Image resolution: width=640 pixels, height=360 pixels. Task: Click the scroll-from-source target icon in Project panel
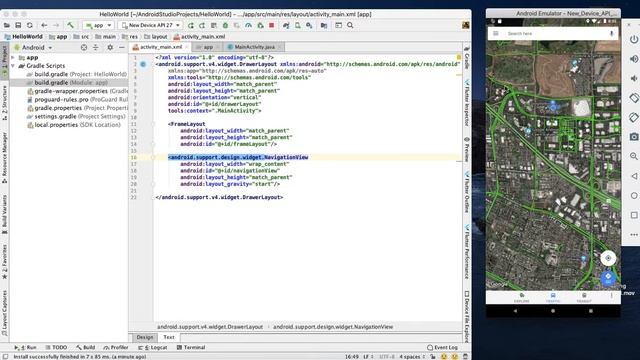(84, 47)
